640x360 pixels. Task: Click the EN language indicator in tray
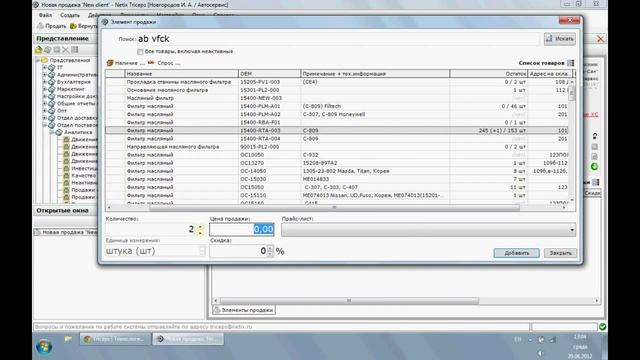[518, 339]
